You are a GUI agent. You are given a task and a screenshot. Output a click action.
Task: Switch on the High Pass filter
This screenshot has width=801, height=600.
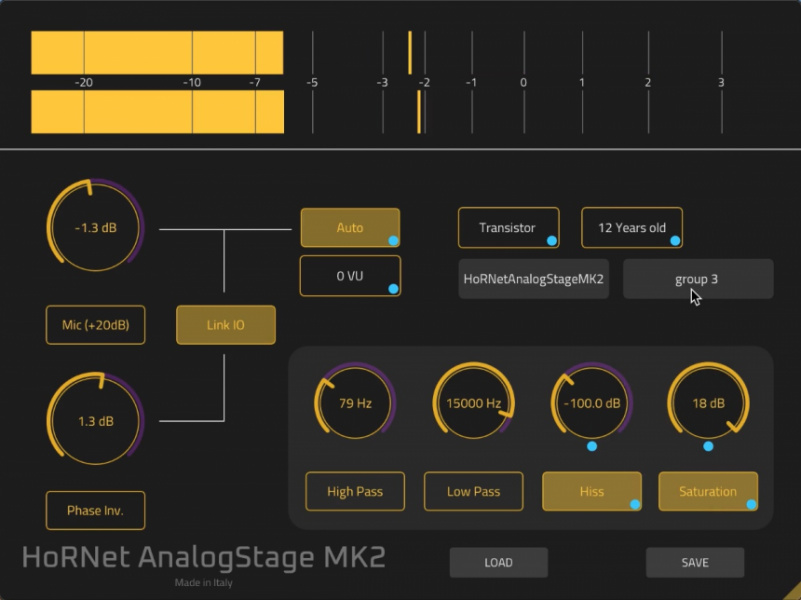pyautogui.click(x=354, y=491)
